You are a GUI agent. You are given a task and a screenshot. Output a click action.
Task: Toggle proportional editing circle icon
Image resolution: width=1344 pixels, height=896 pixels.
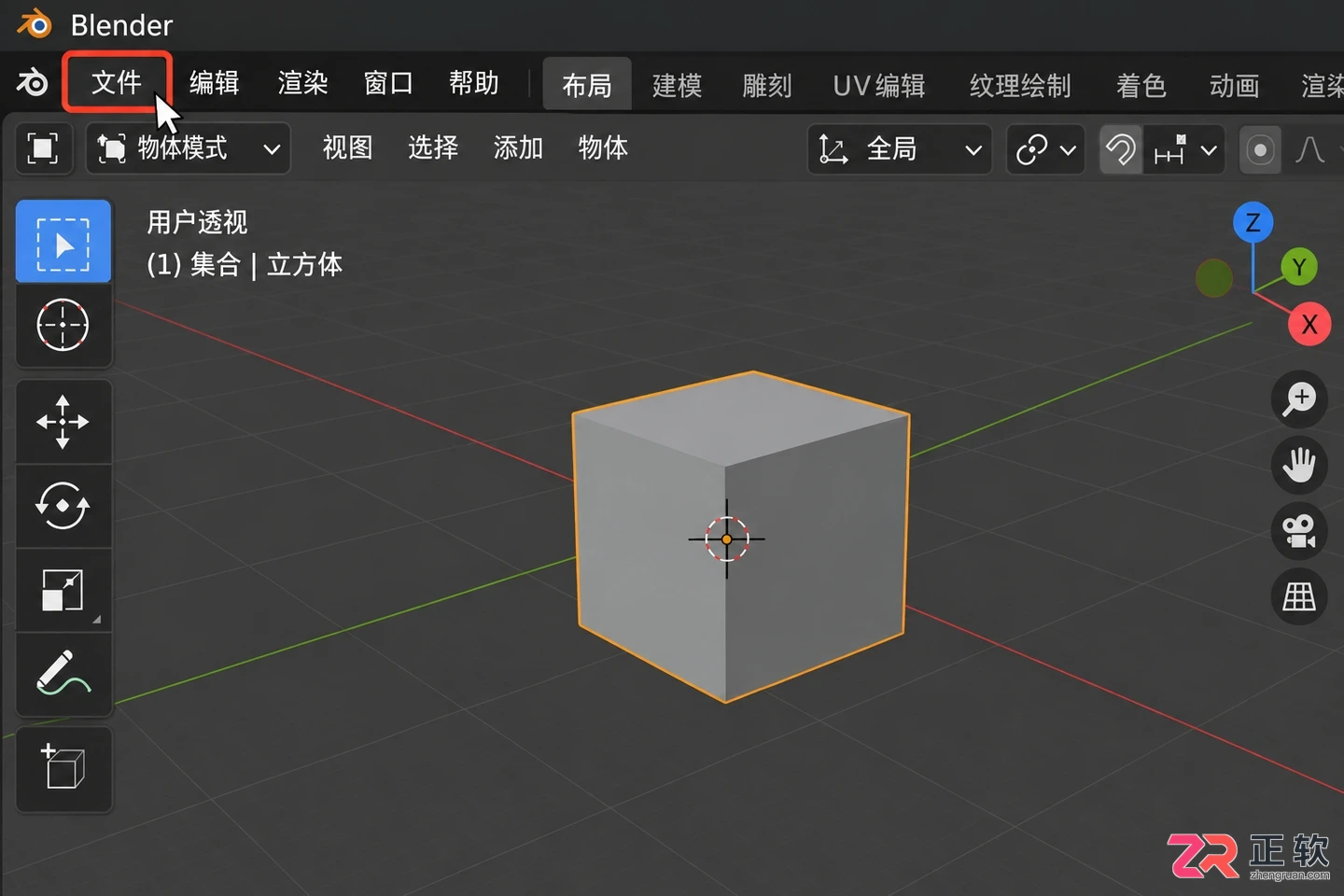[1260, 149]
